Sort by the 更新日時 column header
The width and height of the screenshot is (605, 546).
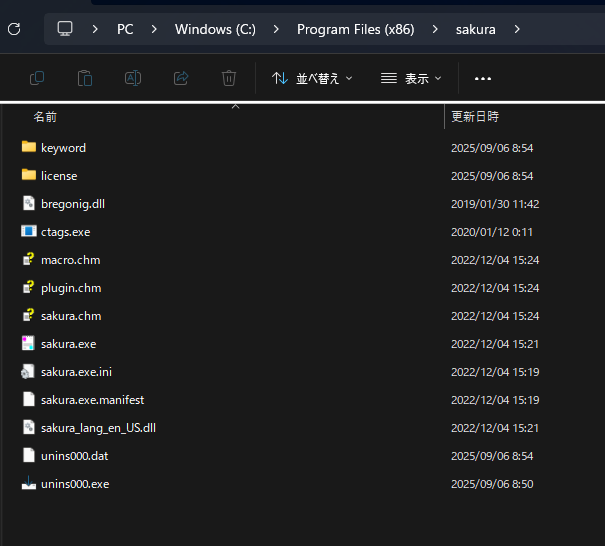pyautogui.click(x=475, y=117)
